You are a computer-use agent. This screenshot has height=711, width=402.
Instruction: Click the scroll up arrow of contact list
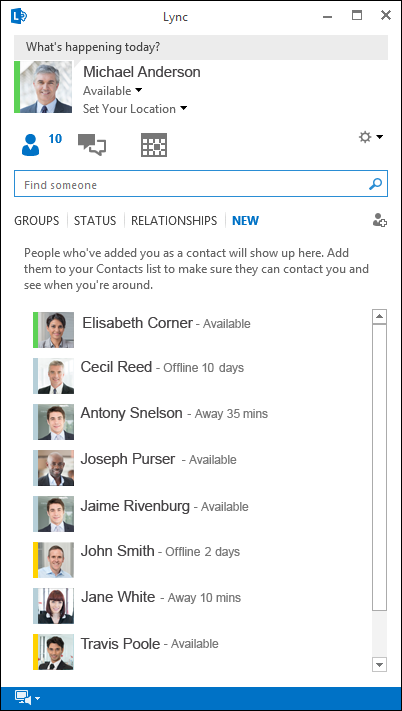coord(379,317)
